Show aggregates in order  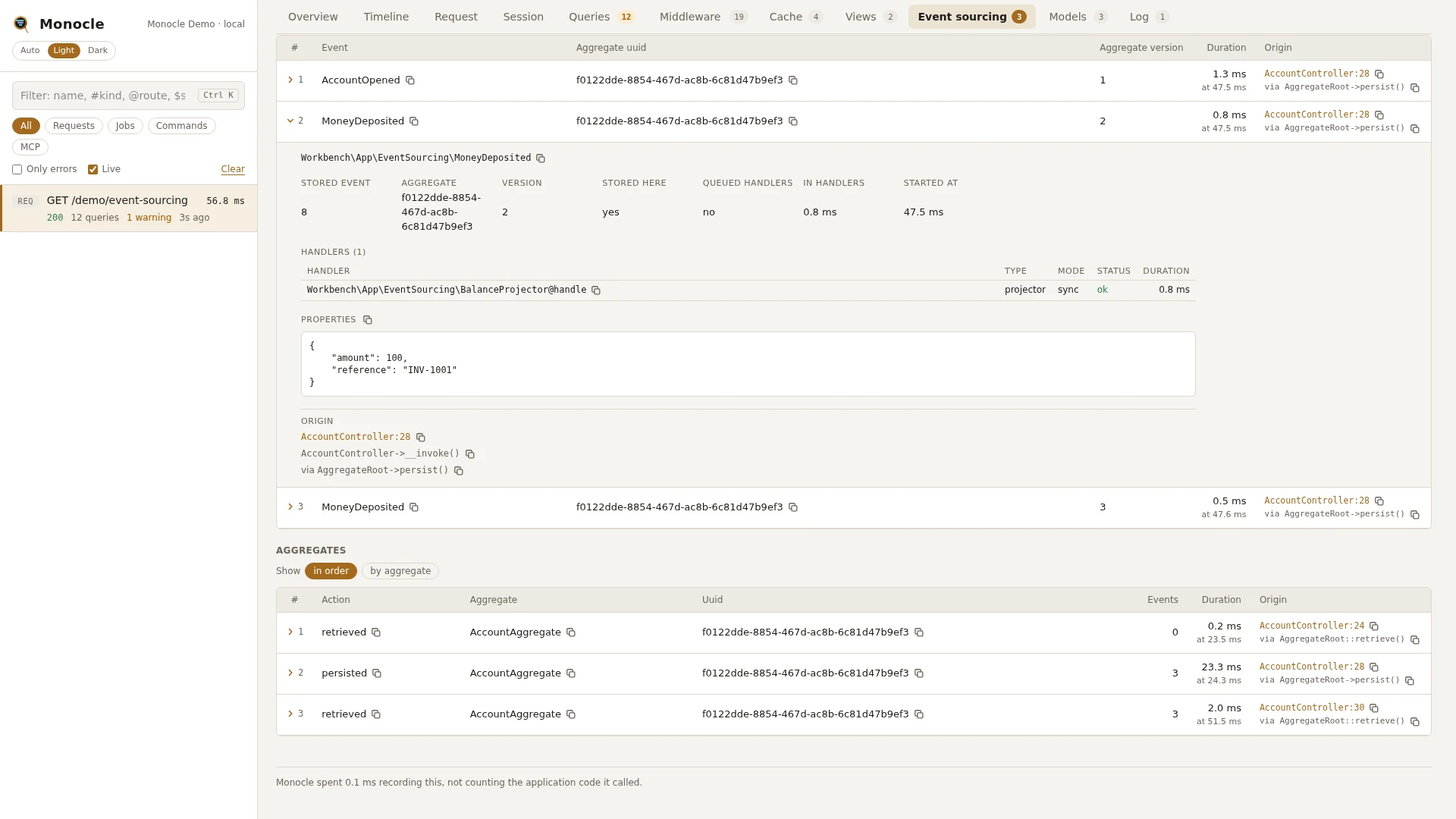click(x=331, y=571)
